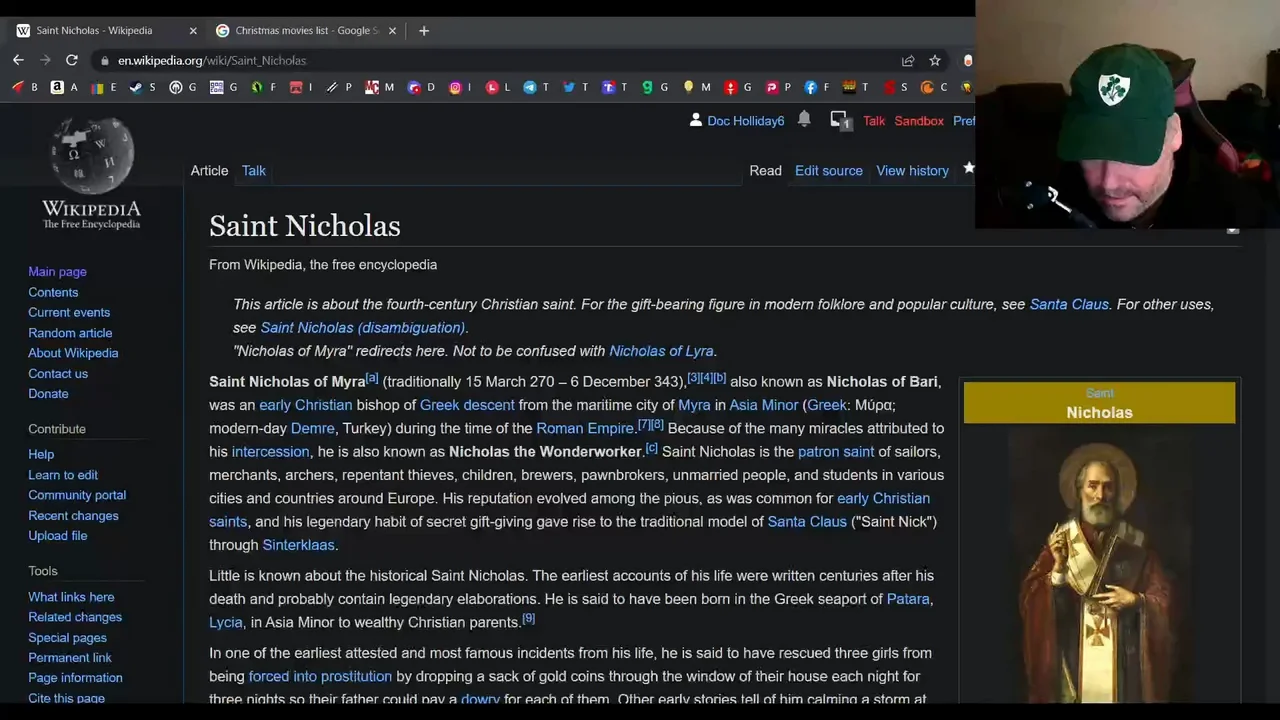This screenshot has height=720, width=1280.
Task: Open Random article in the sidebar
Action: pyautogui.click(x=70, y=333)
